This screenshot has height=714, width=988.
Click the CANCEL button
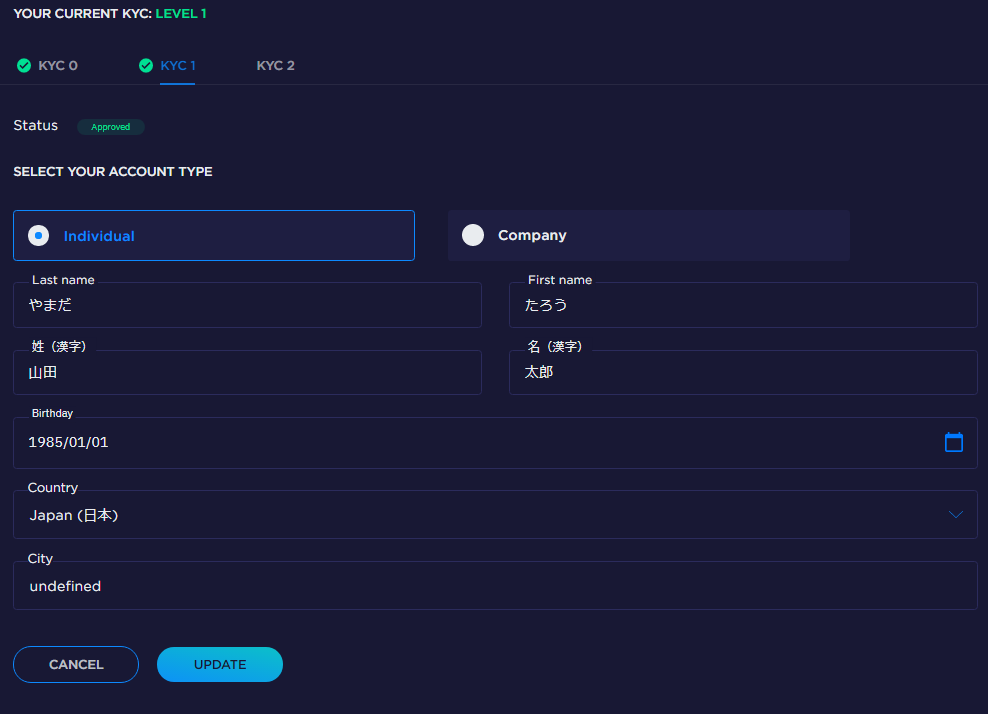click(x=76, y=664)
